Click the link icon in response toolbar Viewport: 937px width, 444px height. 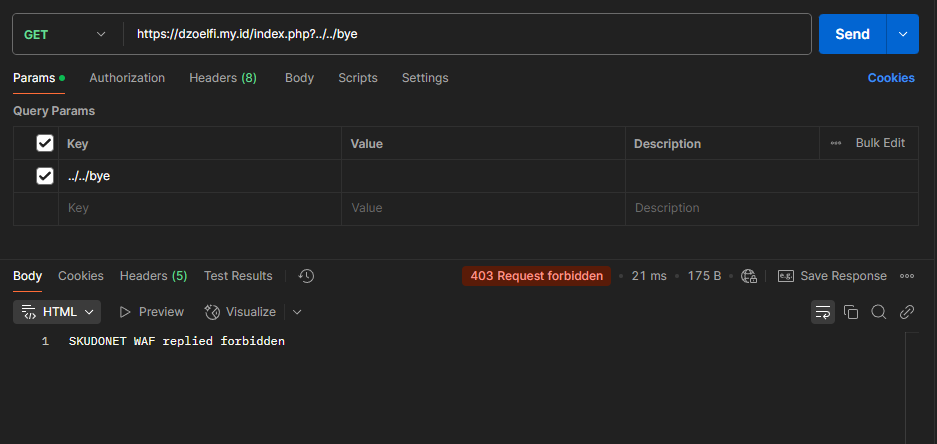907,312
